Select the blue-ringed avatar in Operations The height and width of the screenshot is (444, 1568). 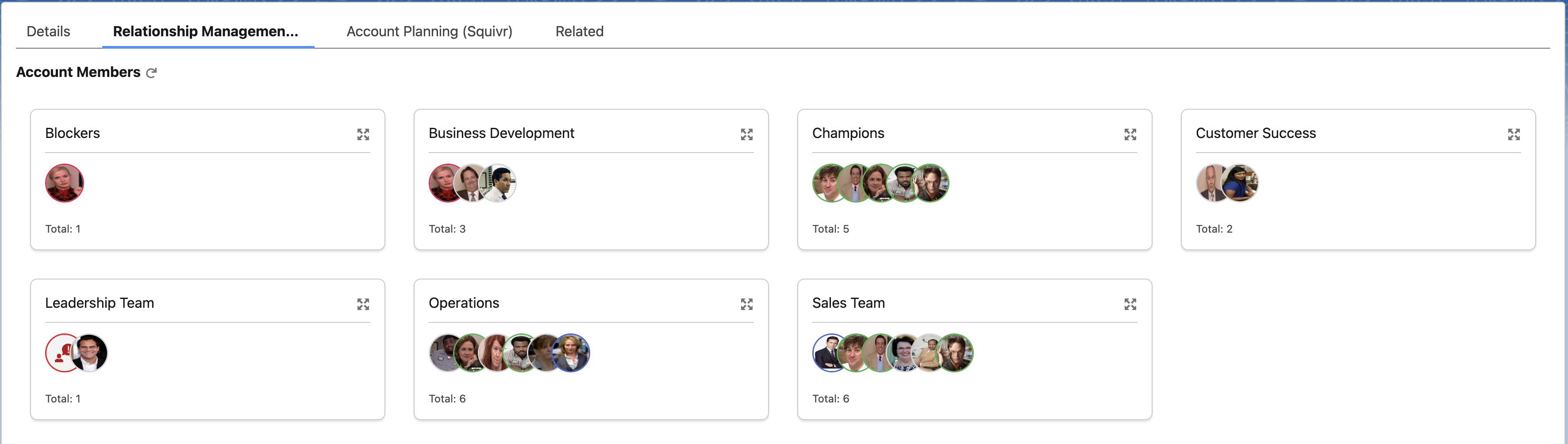tap(573, 353)
